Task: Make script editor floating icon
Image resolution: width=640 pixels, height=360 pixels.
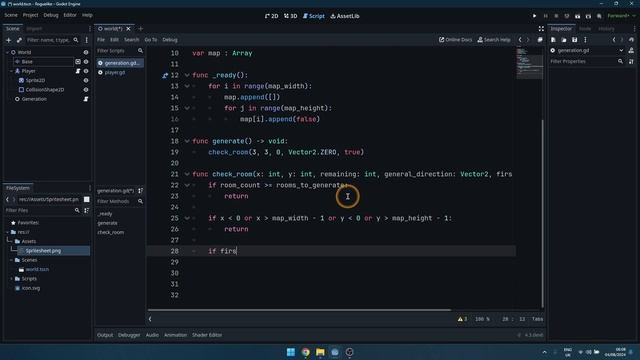Action: click(x=540, y=40)
